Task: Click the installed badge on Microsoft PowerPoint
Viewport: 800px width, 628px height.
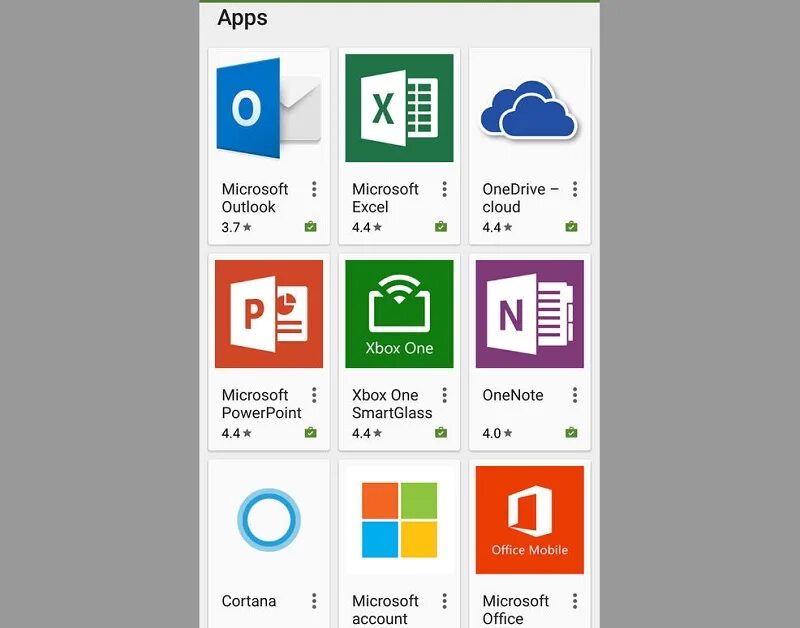Action: click(311, 433)
